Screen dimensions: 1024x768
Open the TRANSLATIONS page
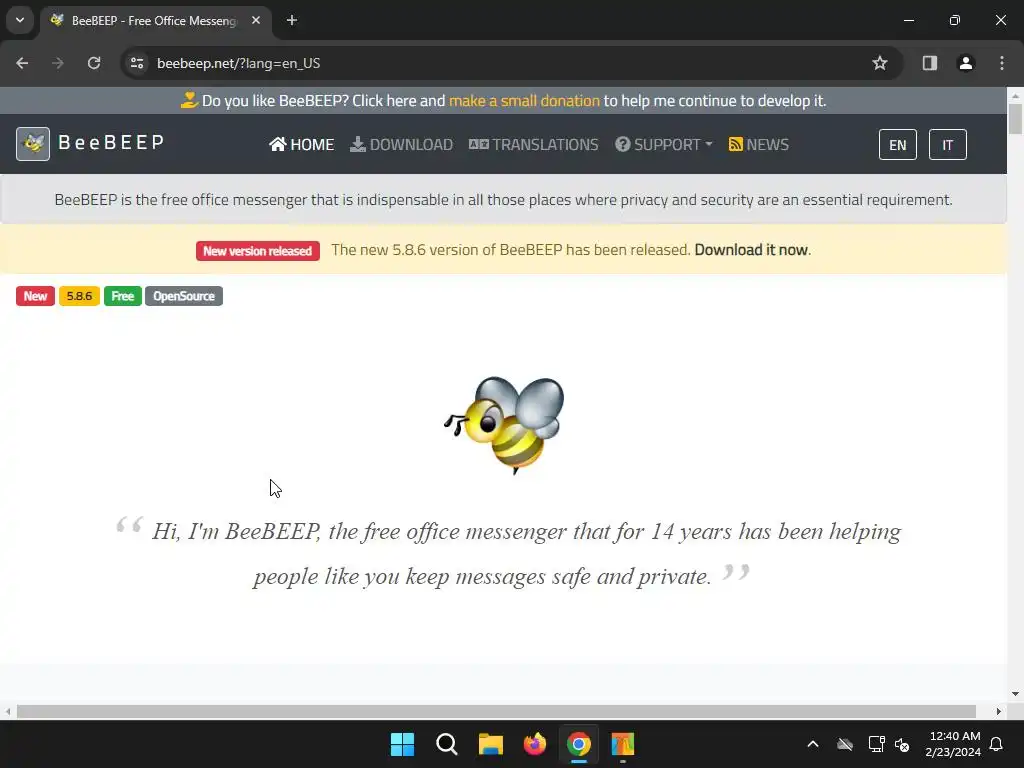click(x=534, y=144)
